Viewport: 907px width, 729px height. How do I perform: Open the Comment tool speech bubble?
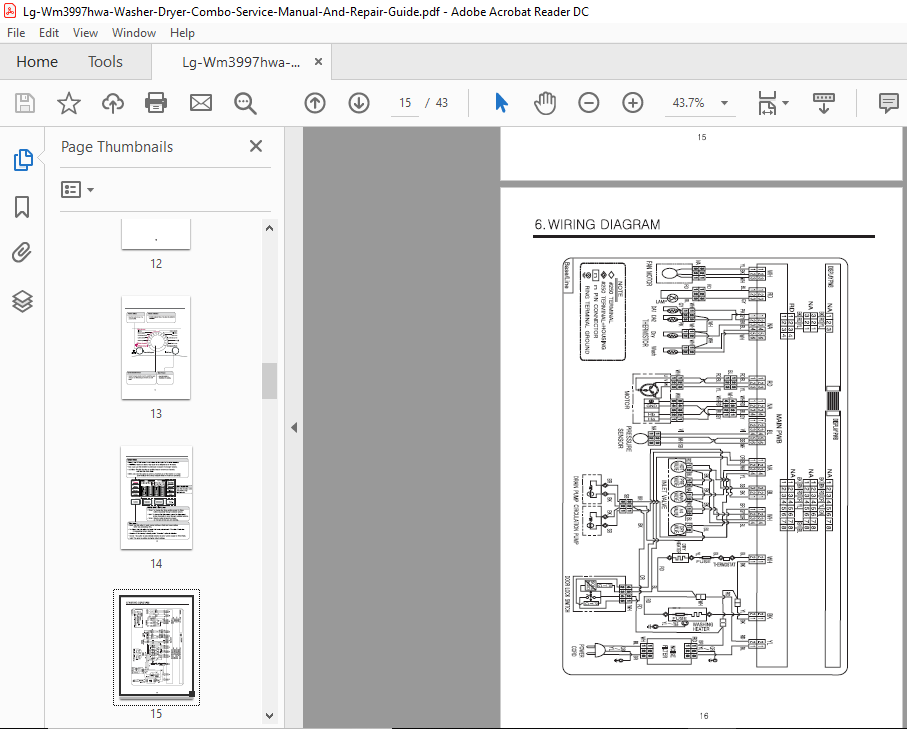pyautogui.click(x=888, y=103)
